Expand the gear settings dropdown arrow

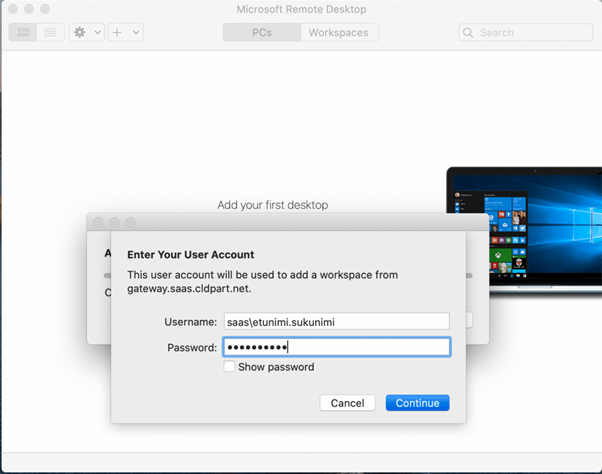(97, 32)
